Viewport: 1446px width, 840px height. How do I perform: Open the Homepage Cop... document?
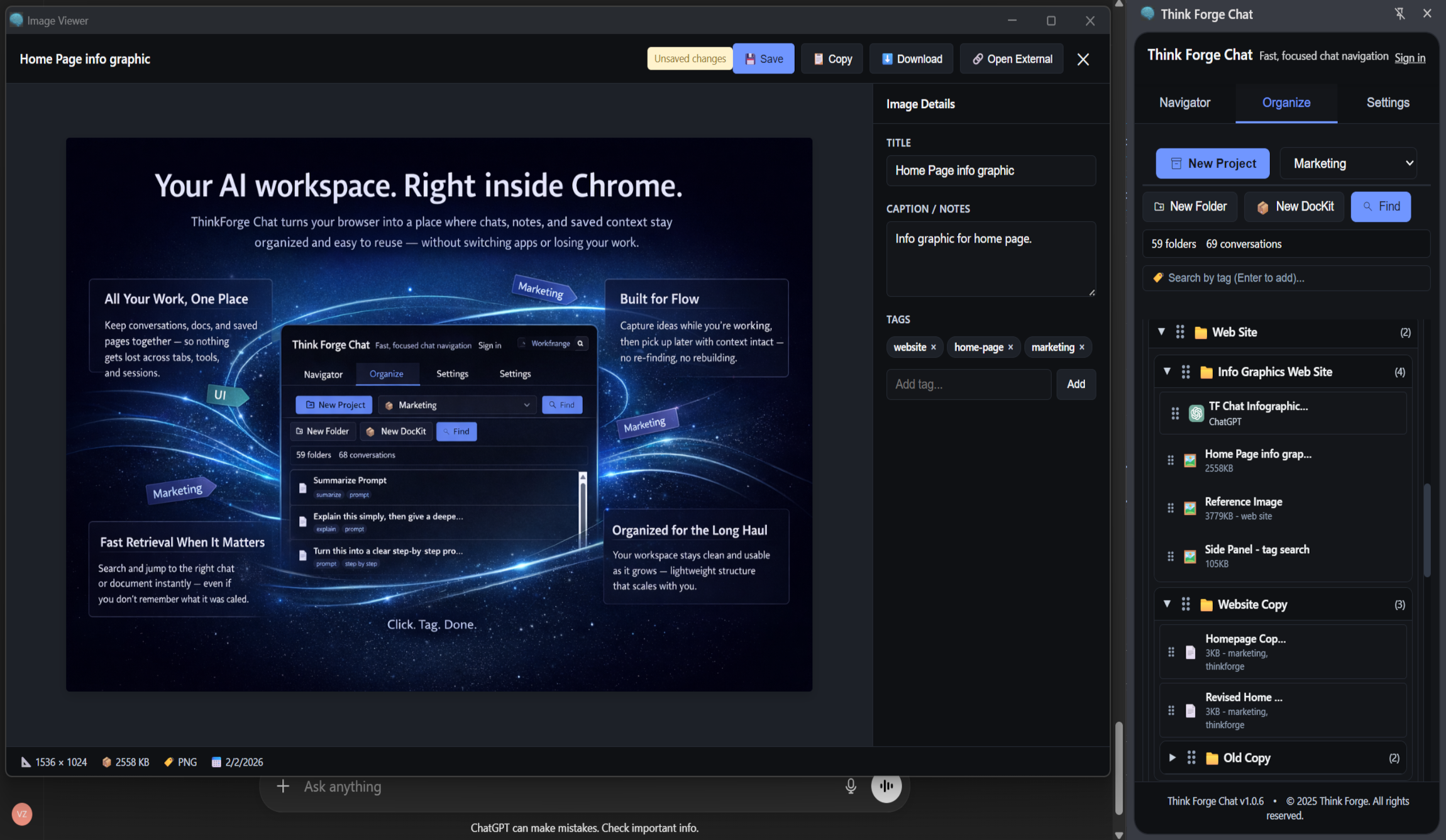pos(1283,652)
